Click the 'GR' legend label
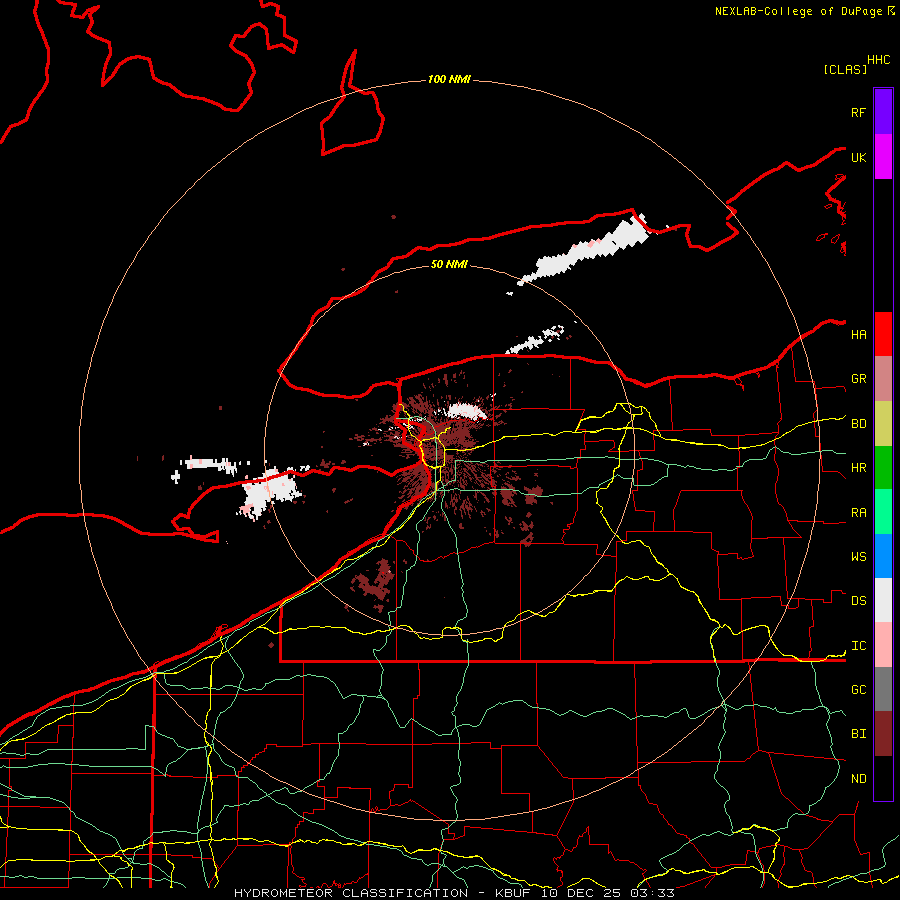 (x=858, y=379)
